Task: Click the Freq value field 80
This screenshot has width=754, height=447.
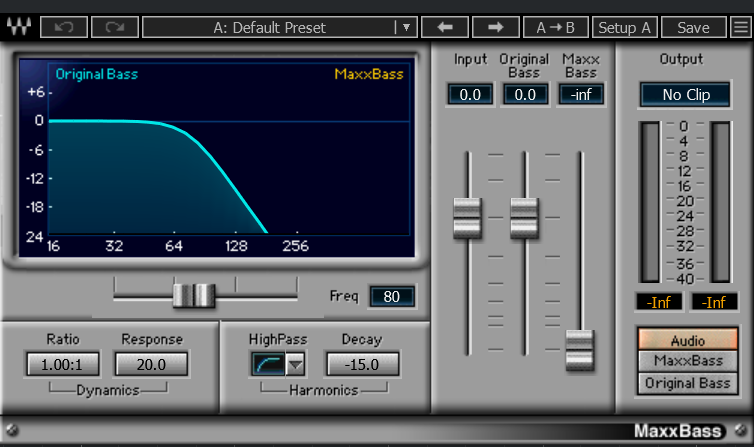Action: click(x=391, y=297)
